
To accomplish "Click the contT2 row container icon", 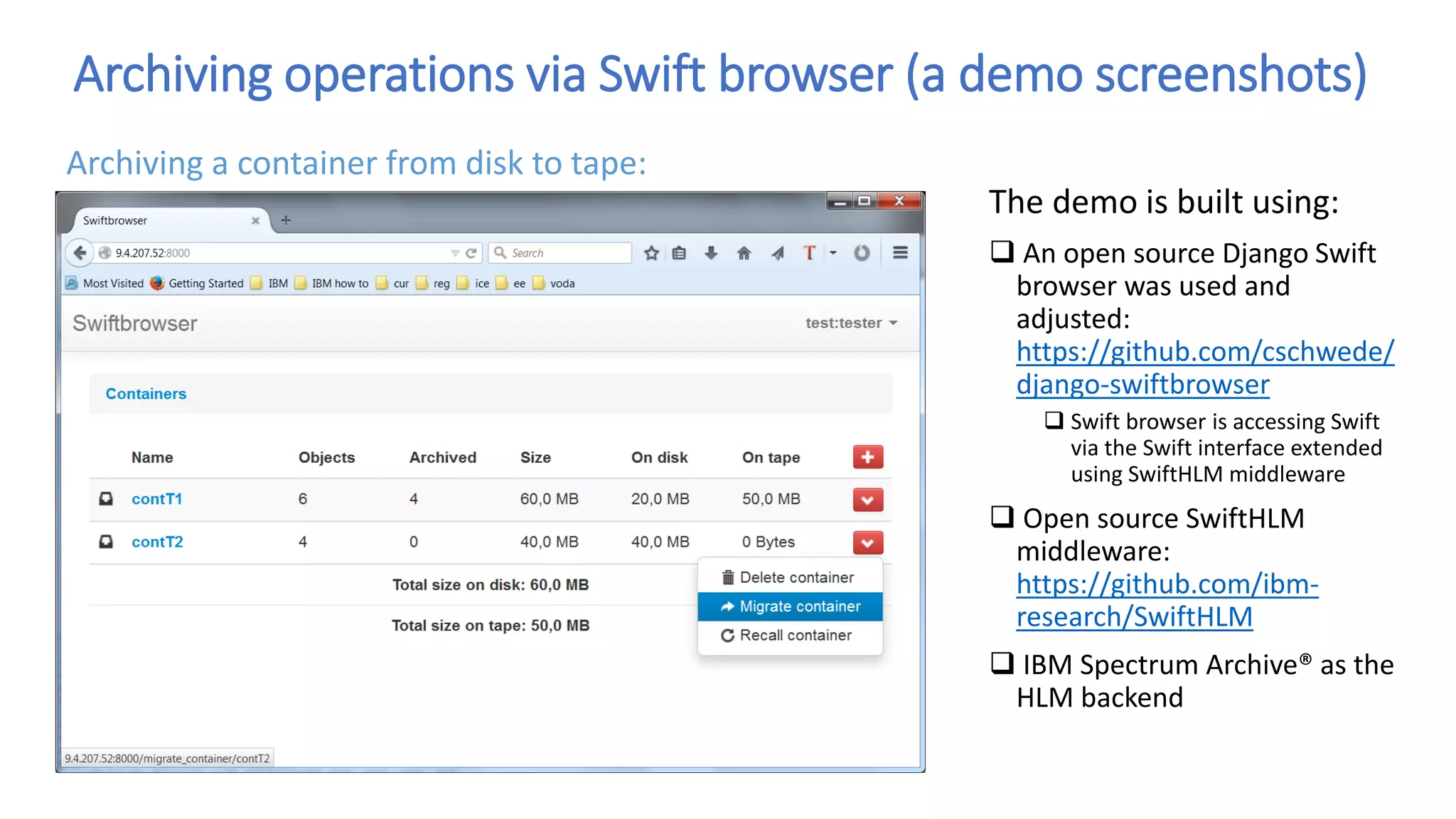I will tap(106, 542).
